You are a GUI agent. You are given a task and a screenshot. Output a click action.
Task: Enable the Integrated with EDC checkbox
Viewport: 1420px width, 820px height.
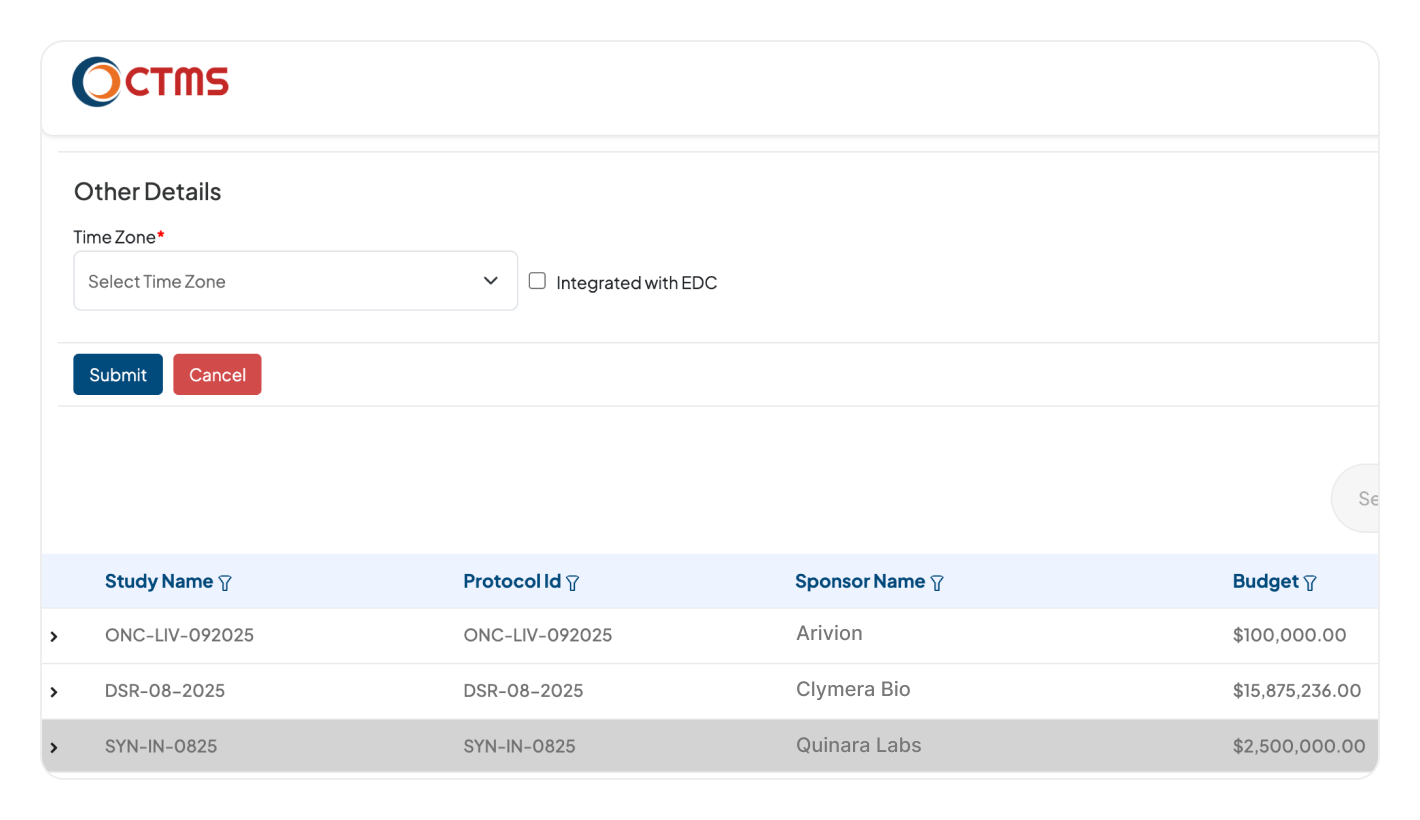(x=537, y=281)
